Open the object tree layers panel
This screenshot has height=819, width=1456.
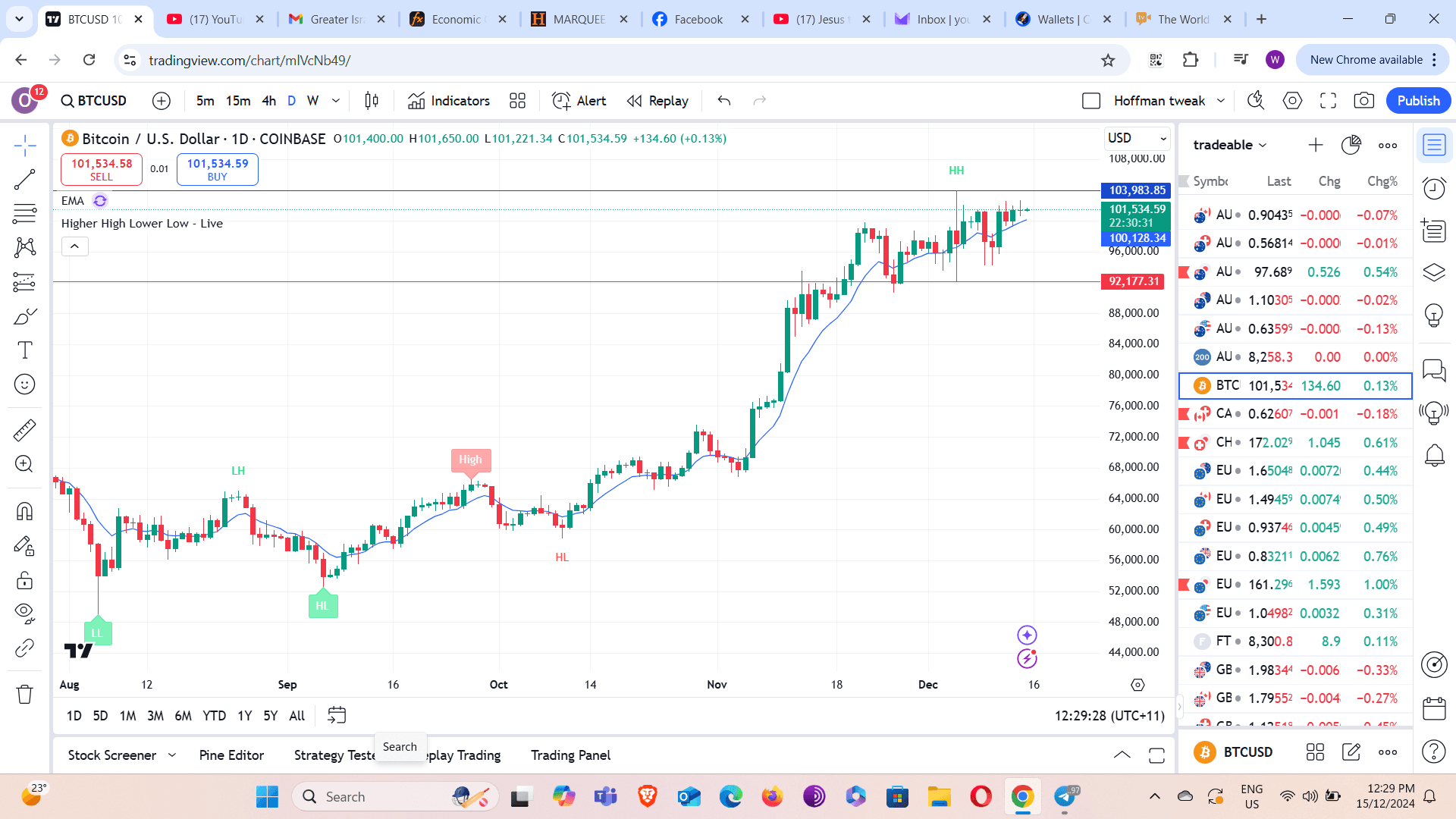point(1434,272)
